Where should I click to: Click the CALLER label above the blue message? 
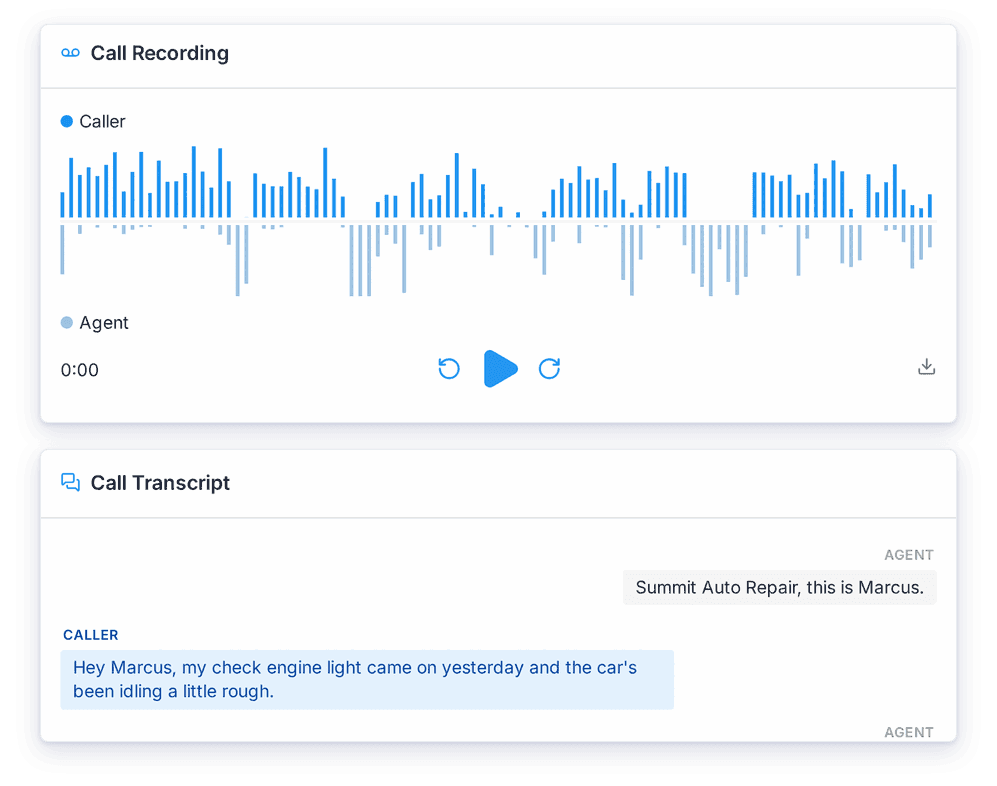point(90,635)
